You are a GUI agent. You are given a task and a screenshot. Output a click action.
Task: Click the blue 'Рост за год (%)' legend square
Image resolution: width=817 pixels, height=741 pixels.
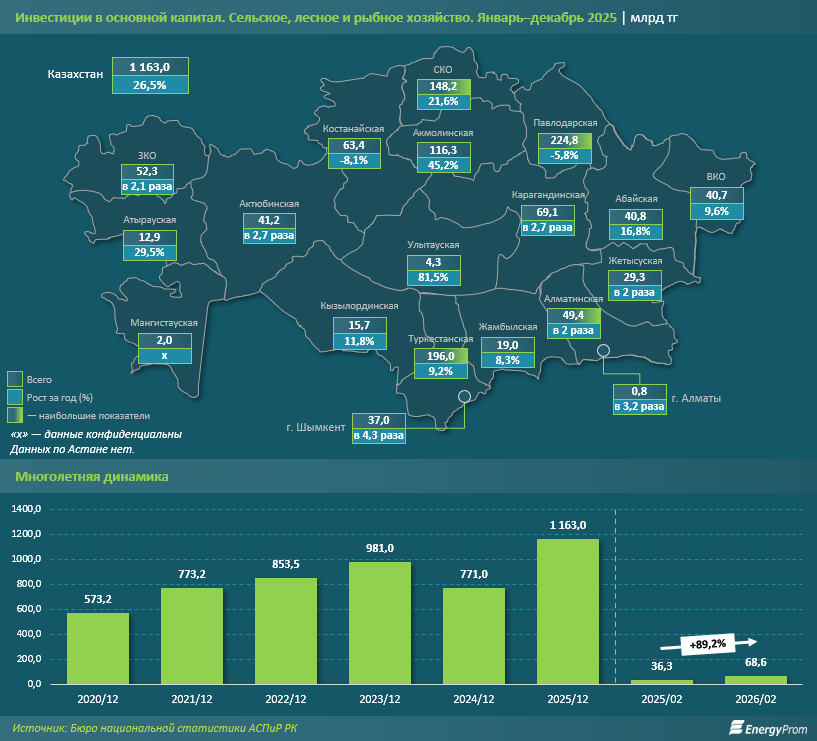(15, 397)
